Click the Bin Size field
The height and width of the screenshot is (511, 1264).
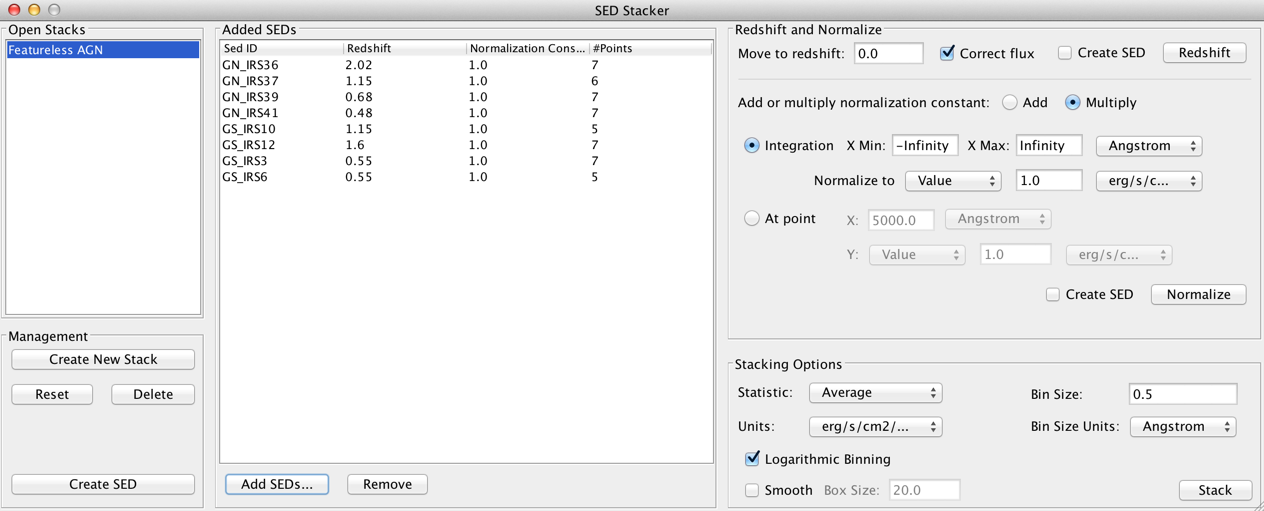[1183, 394]
